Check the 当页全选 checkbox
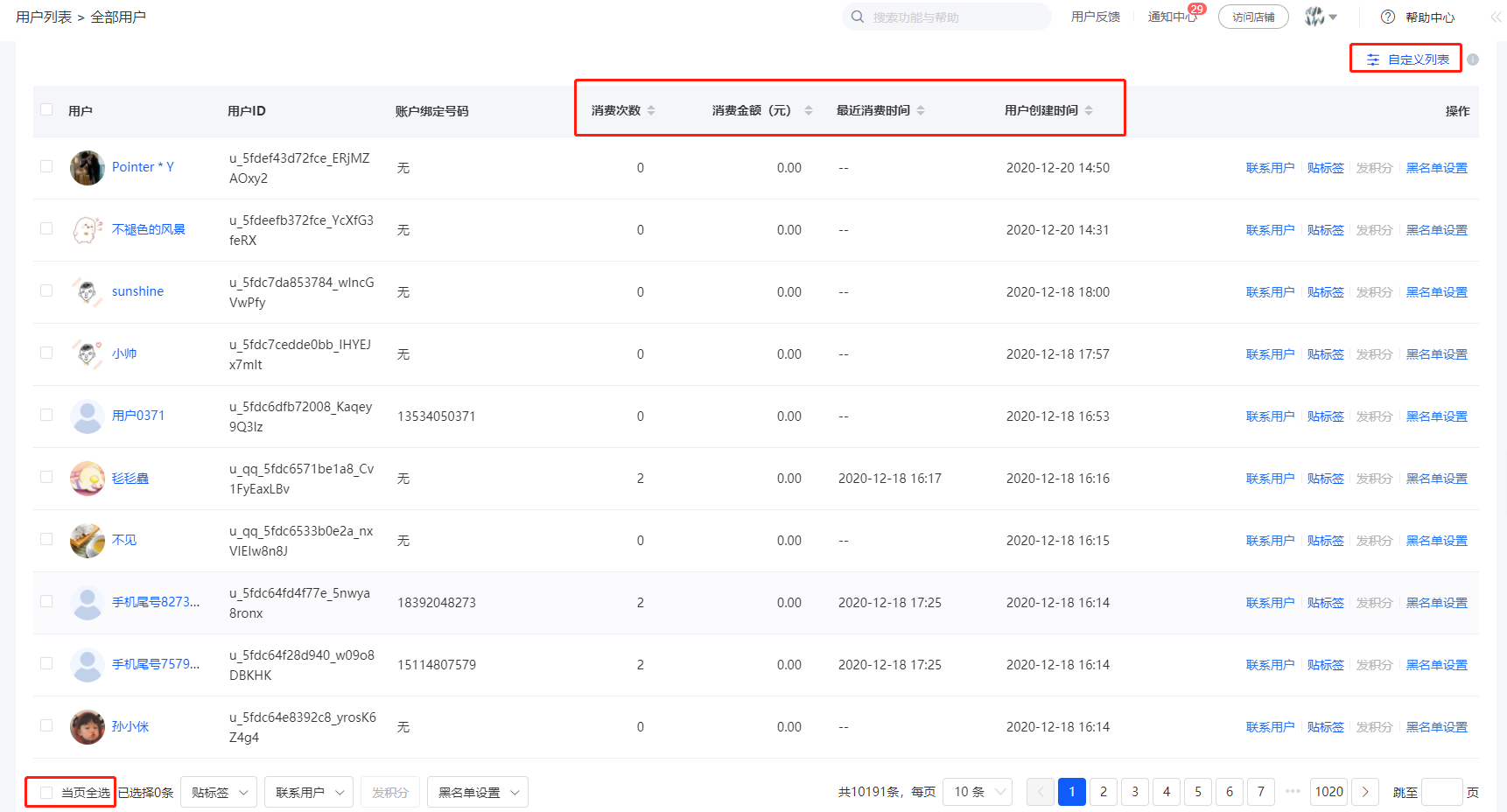 click(46, 793)
